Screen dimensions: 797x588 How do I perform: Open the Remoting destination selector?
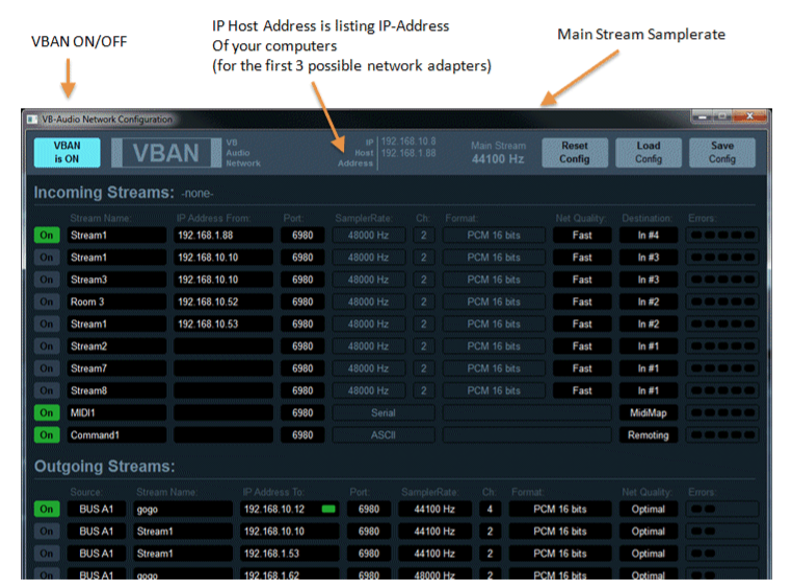(648, 435)
